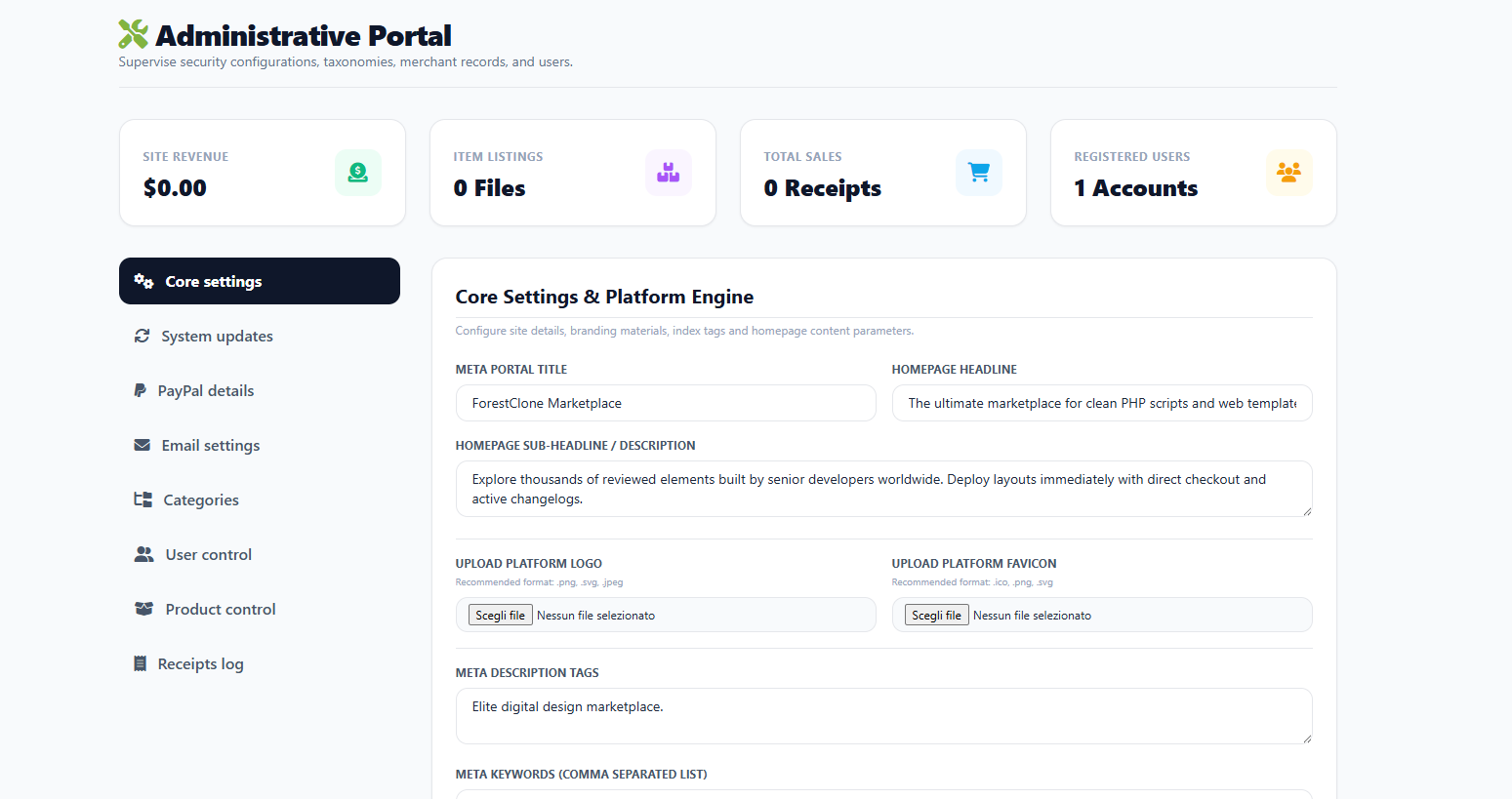
Task: Click the 'Supervise security configurations' subtitle
Action: pyautogui.click(x=346, y=61)
